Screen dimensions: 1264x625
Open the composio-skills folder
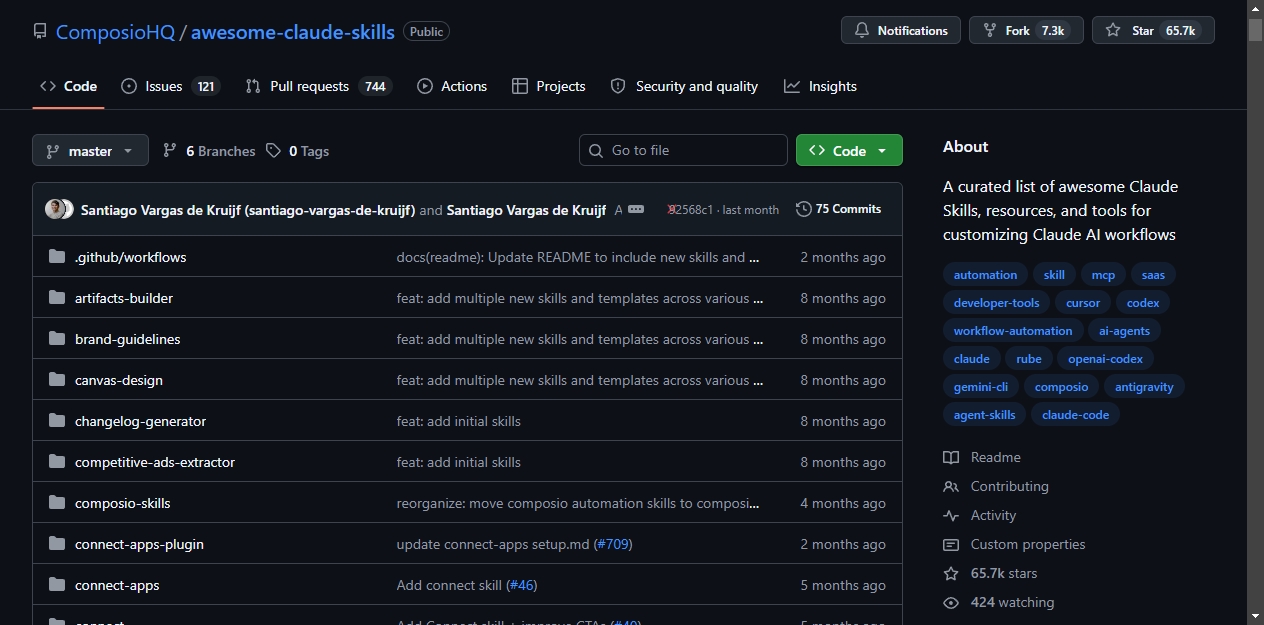123,503
